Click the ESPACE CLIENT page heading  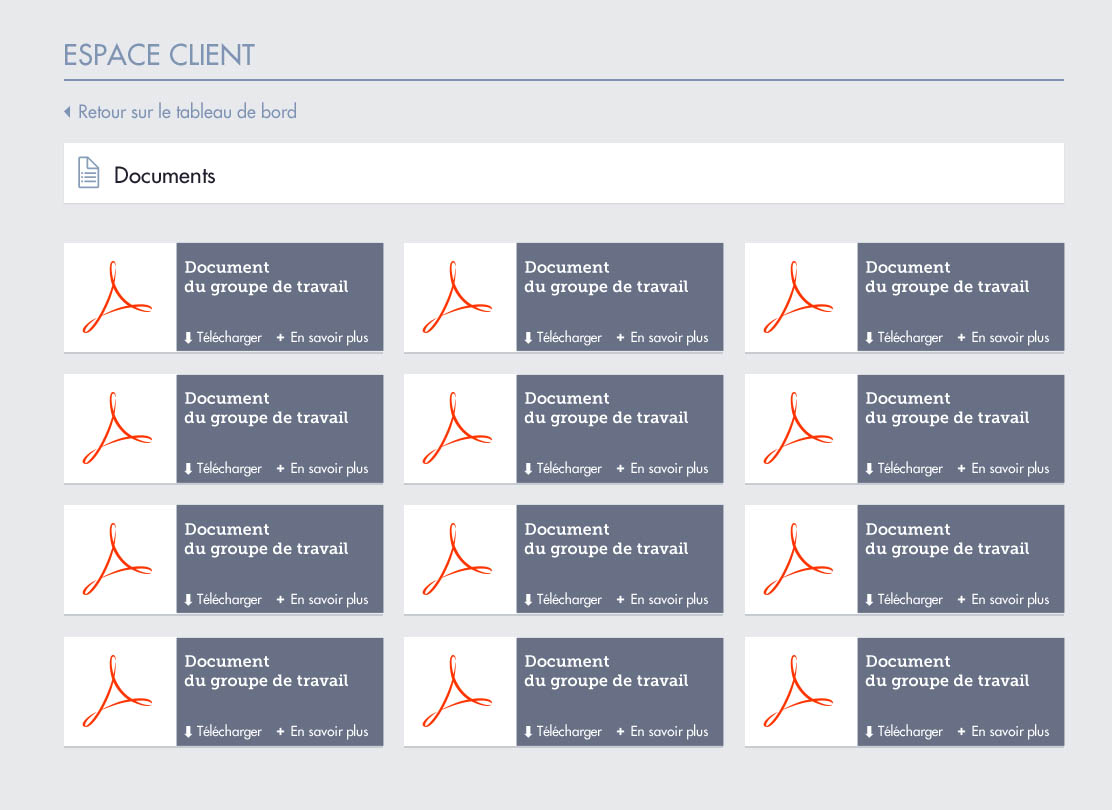coord(159,55)
